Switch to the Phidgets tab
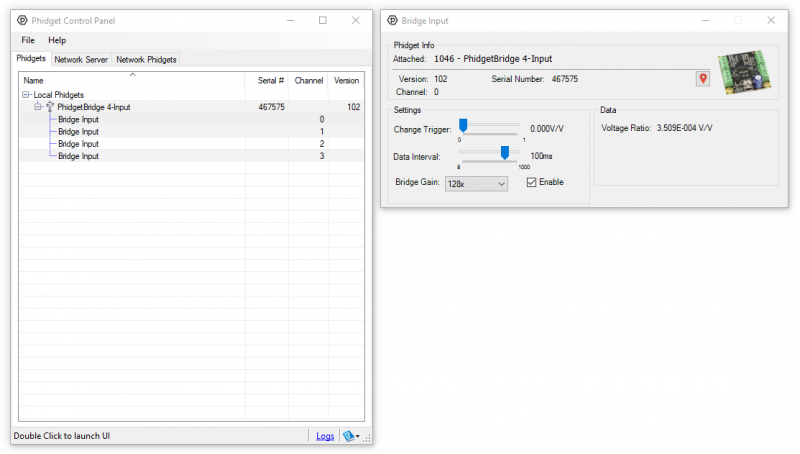The width and height of the screenshot is (800, 454). point(31,59)
